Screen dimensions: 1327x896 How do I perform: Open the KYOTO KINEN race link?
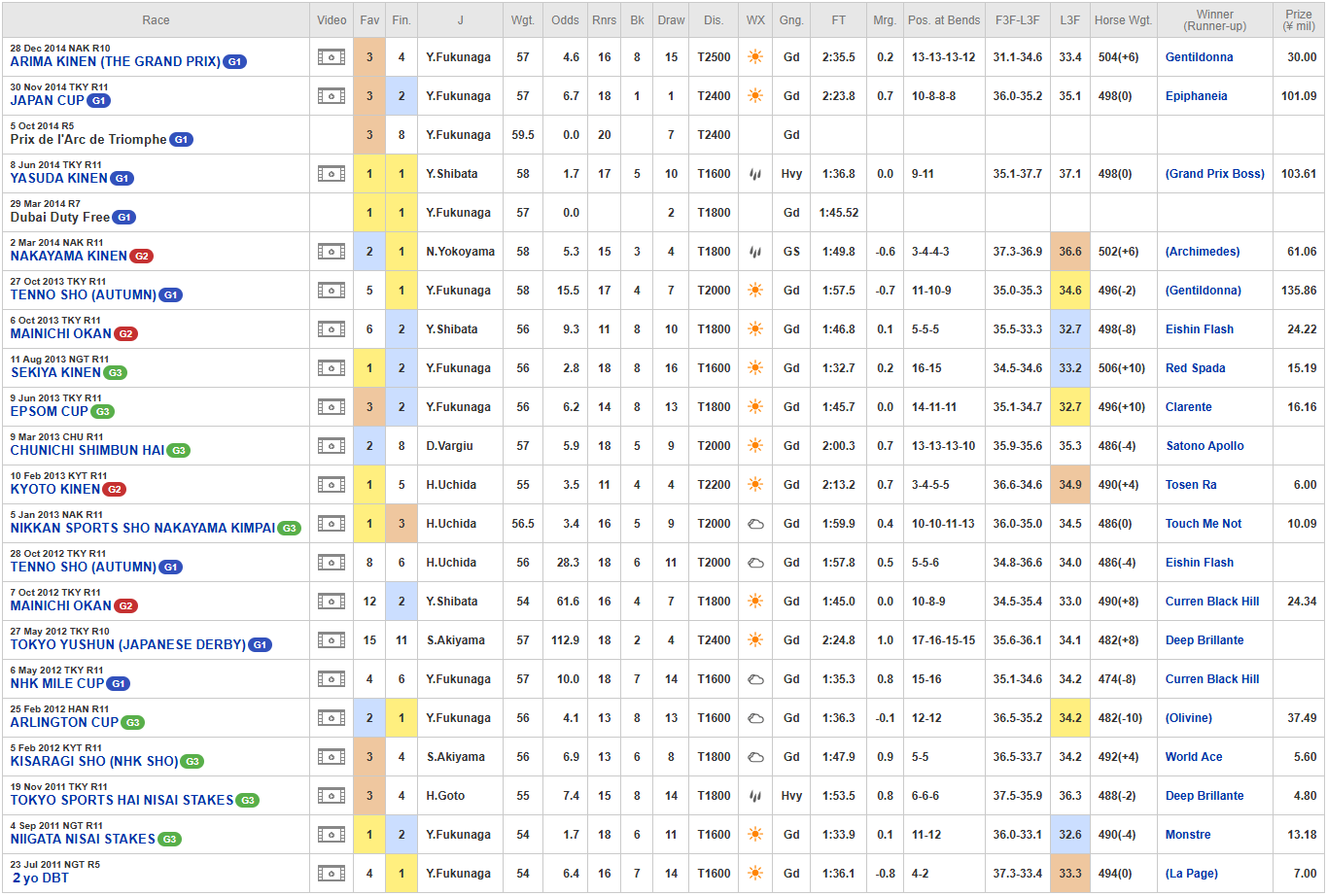55,489
